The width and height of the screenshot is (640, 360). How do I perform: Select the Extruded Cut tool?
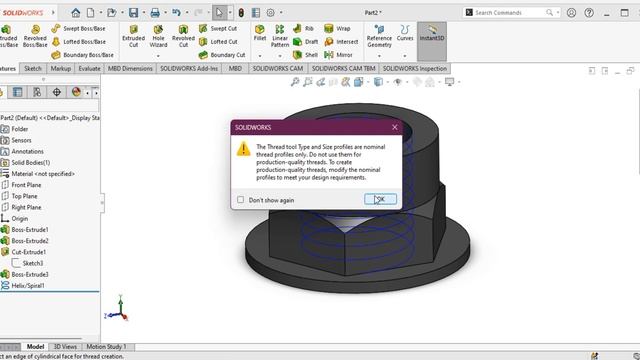coord(133,36)
